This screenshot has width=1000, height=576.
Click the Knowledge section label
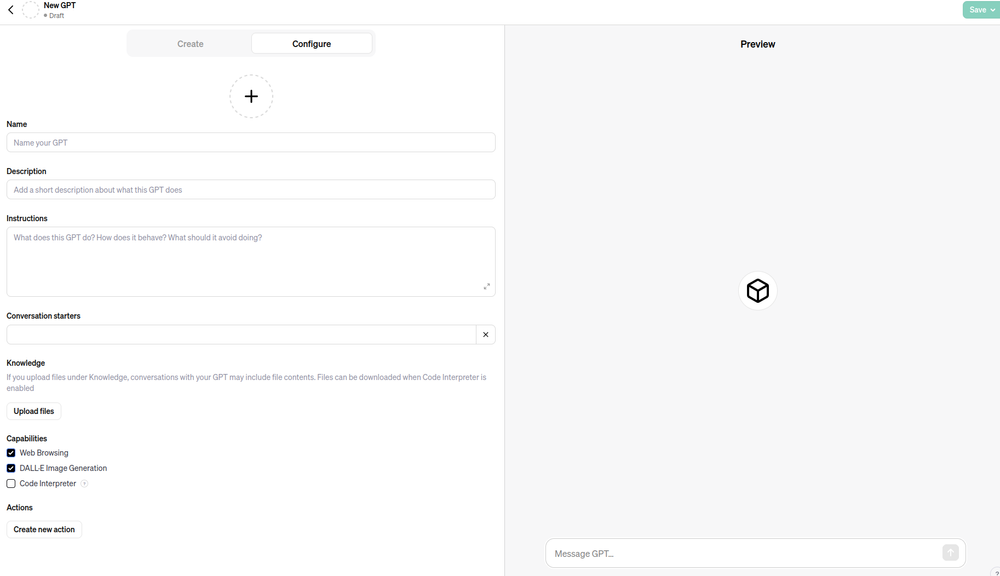[26, 363]
